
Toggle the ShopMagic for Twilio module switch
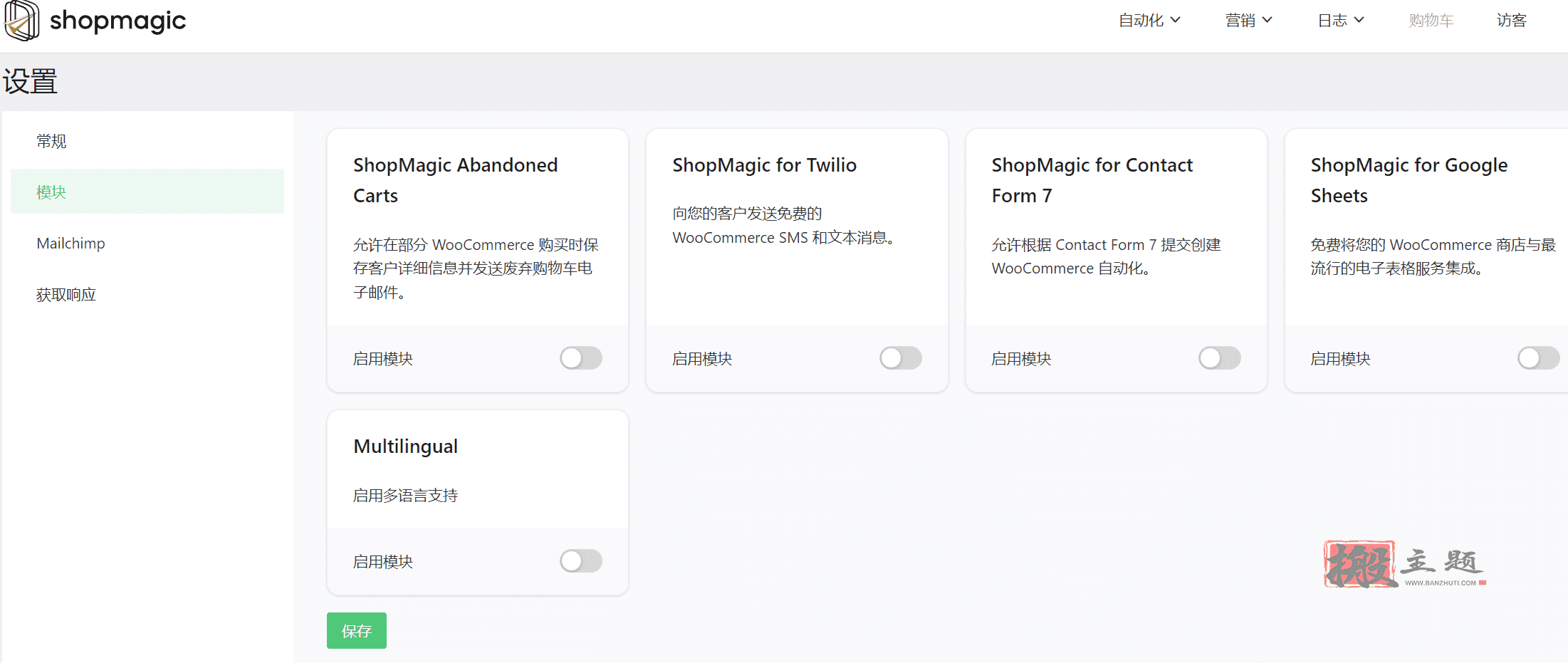click(x=901, y=358)
